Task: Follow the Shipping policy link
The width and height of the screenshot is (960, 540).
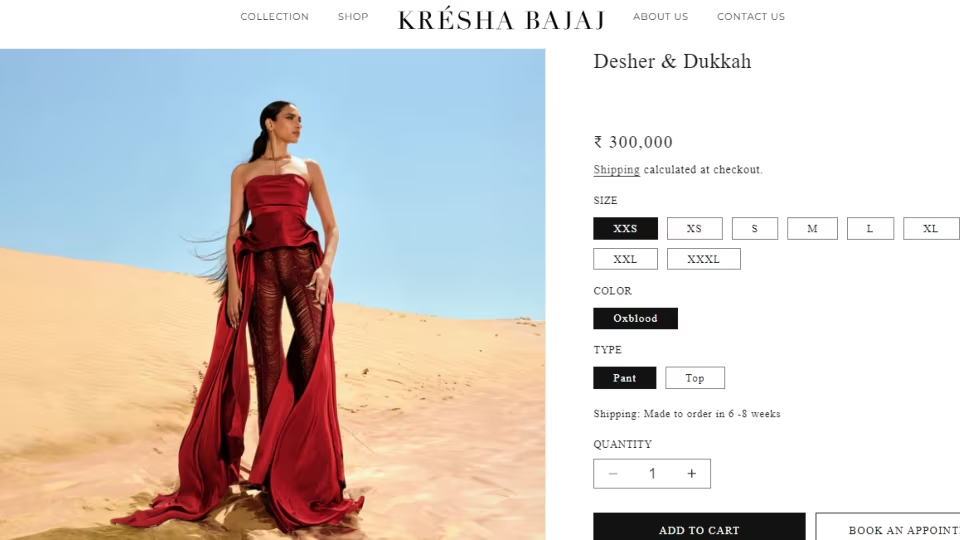Action: pyautogui.click(x=617, y=170)
